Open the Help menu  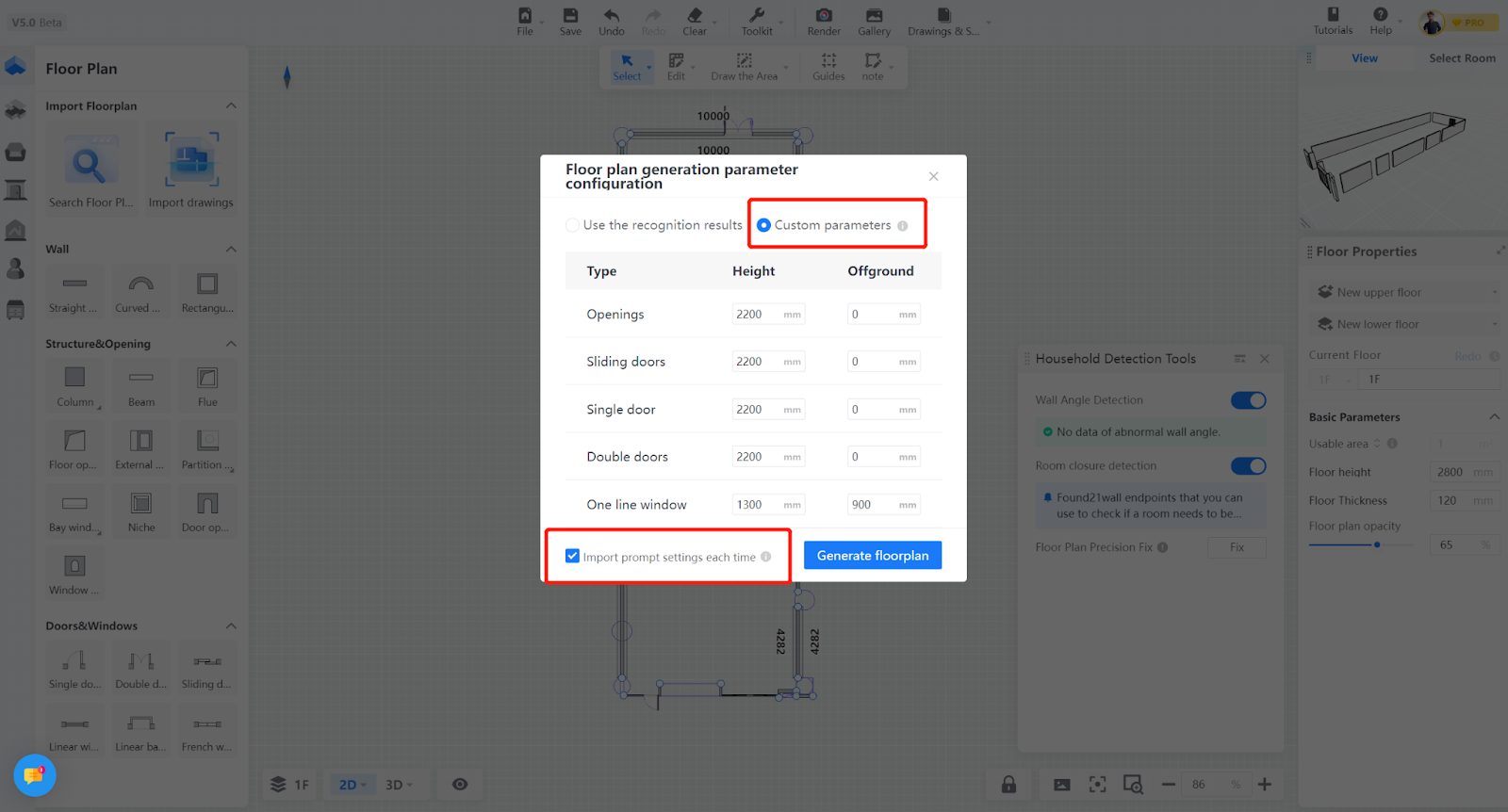coord(1381,21)
